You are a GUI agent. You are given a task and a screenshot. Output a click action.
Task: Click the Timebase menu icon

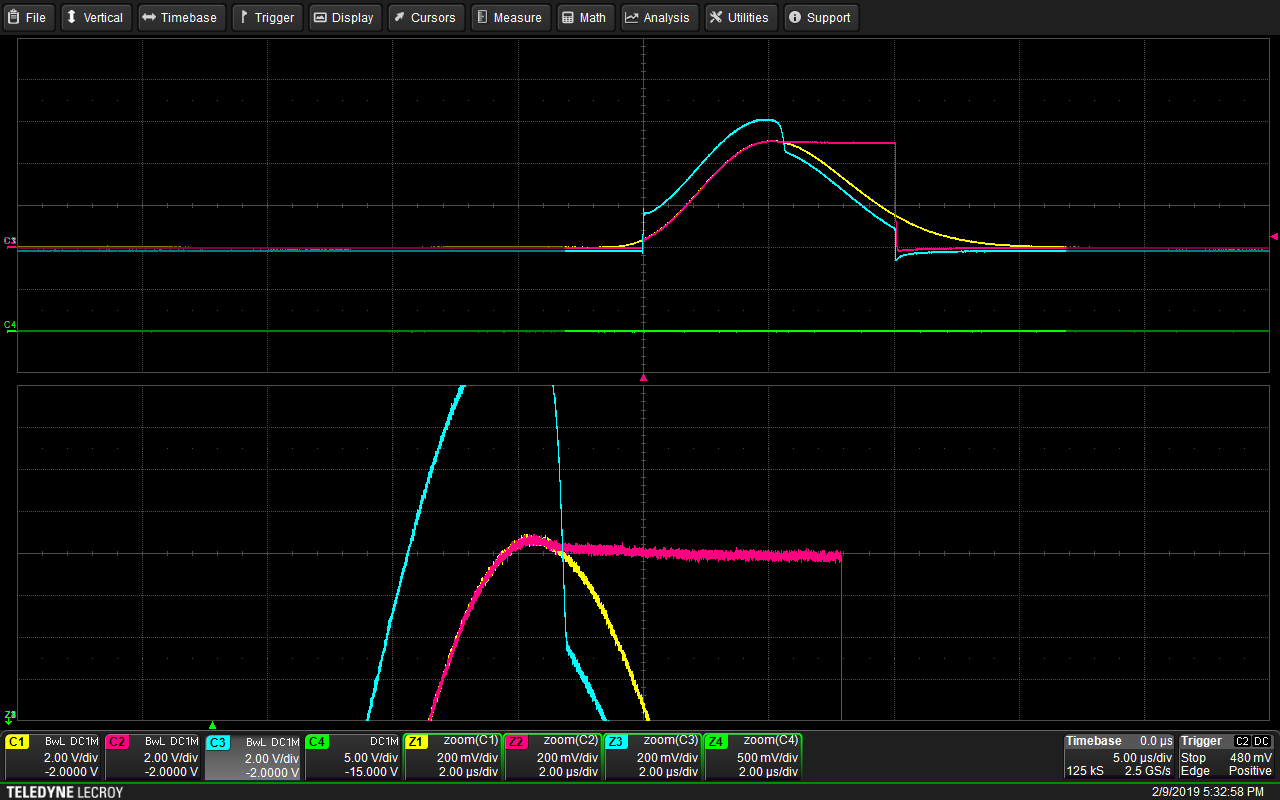[149, 17]
